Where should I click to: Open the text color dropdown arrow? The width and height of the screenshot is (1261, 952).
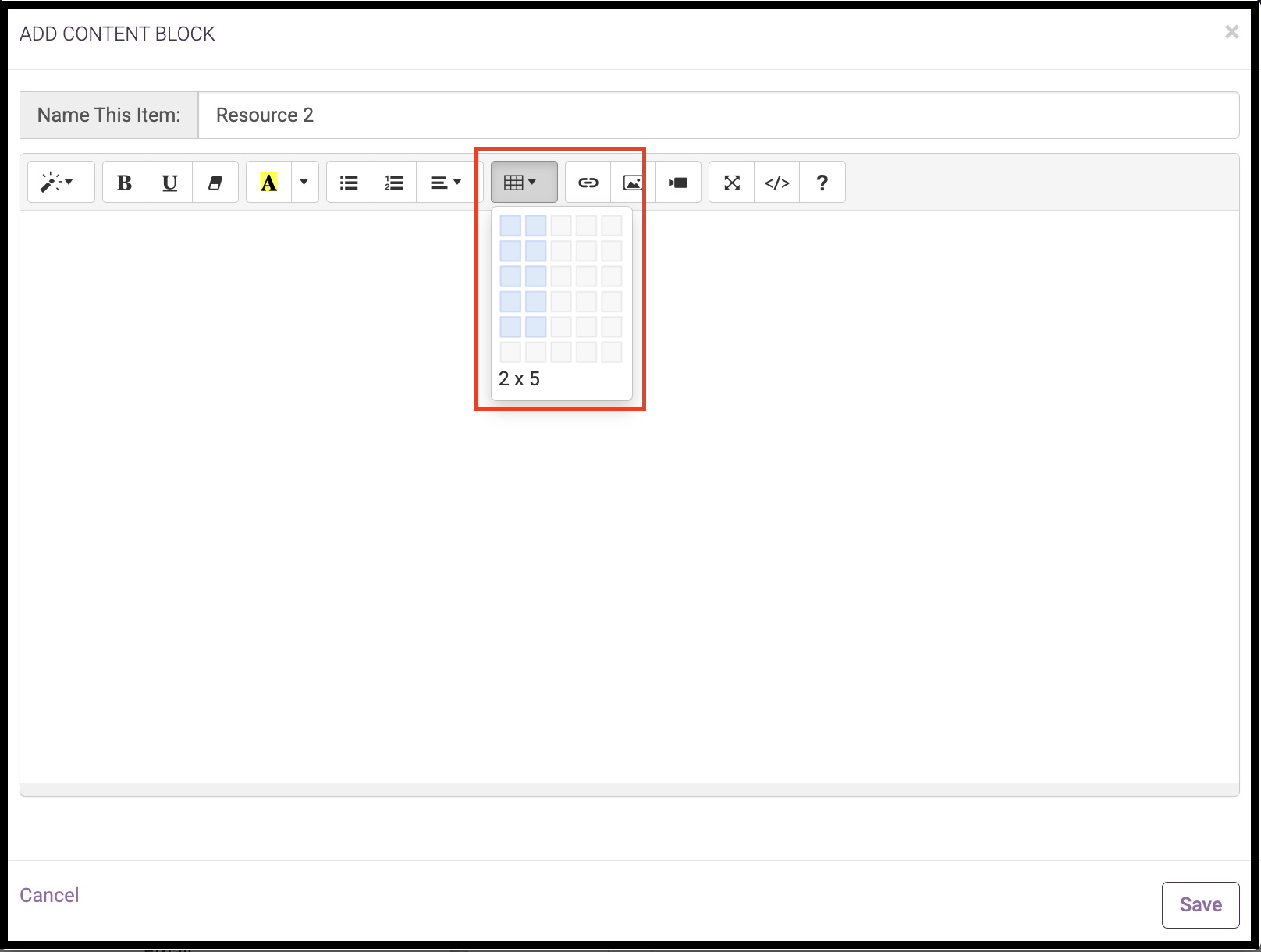[304, 182]
